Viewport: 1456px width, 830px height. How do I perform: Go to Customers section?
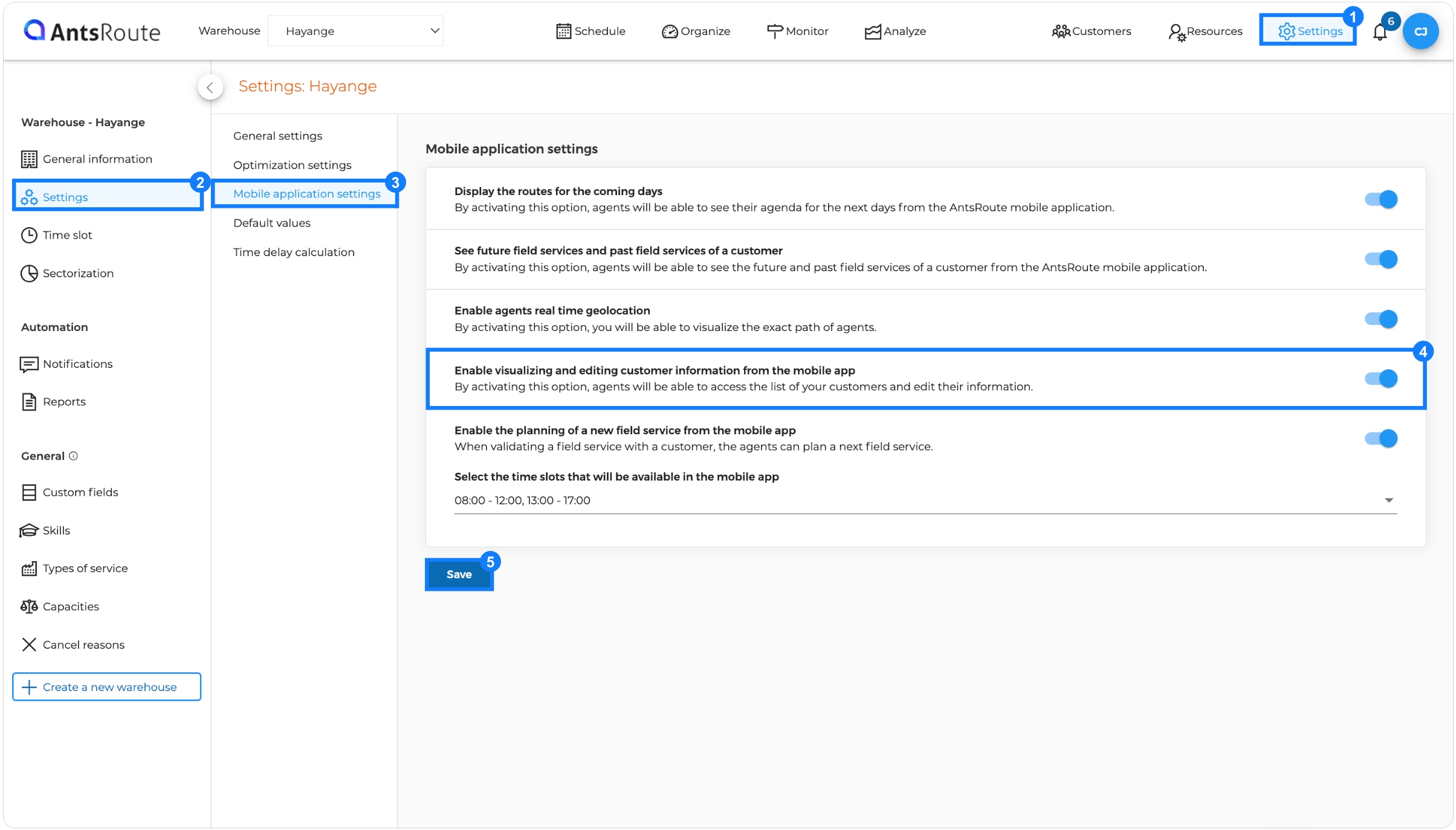tap(1092, 31)
